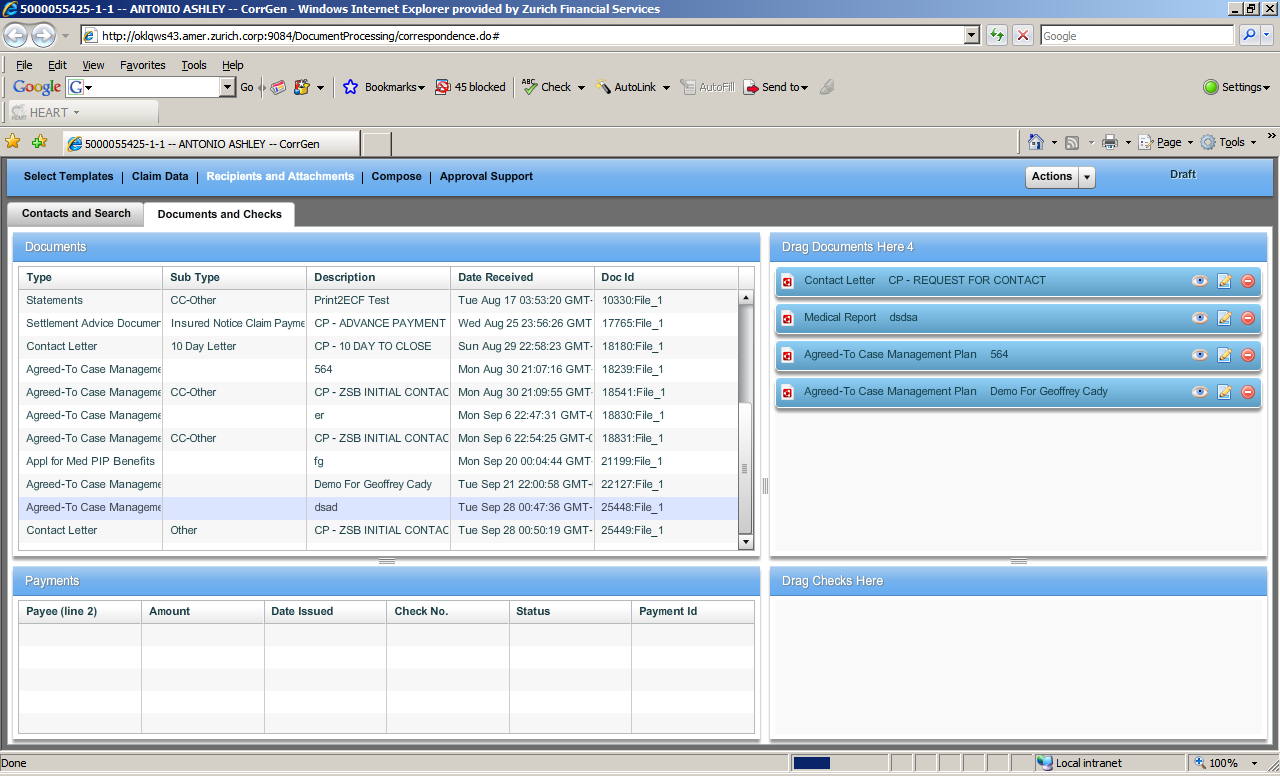The width and height of the screenshot is (1280, 776).
Task: Click the PDF icon beside Medical Report attachment
Action: 787,318
